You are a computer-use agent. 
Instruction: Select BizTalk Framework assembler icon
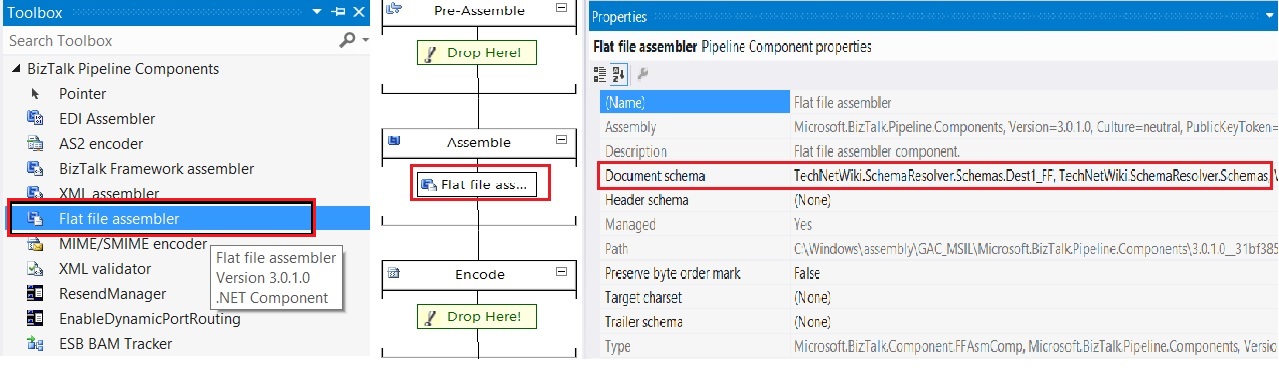[35, 169]
